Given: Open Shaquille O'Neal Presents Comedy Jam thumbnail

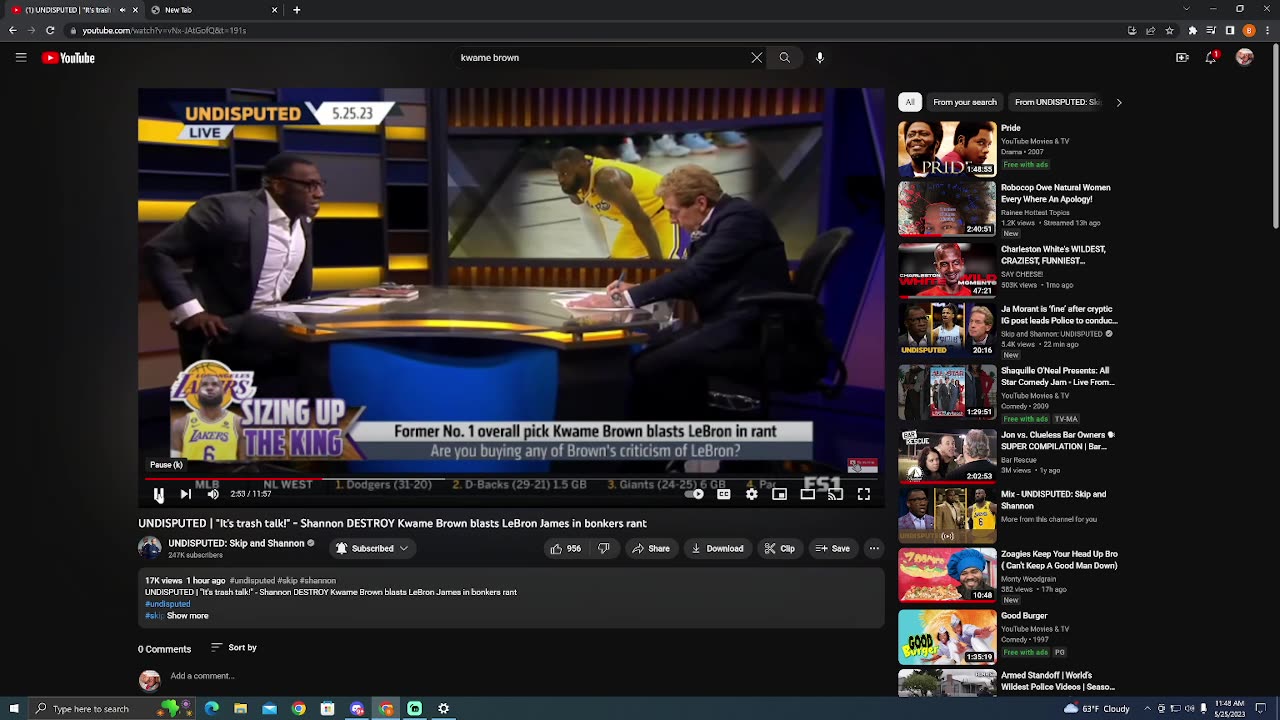Looking at the screenshot, I should point(947,391).
